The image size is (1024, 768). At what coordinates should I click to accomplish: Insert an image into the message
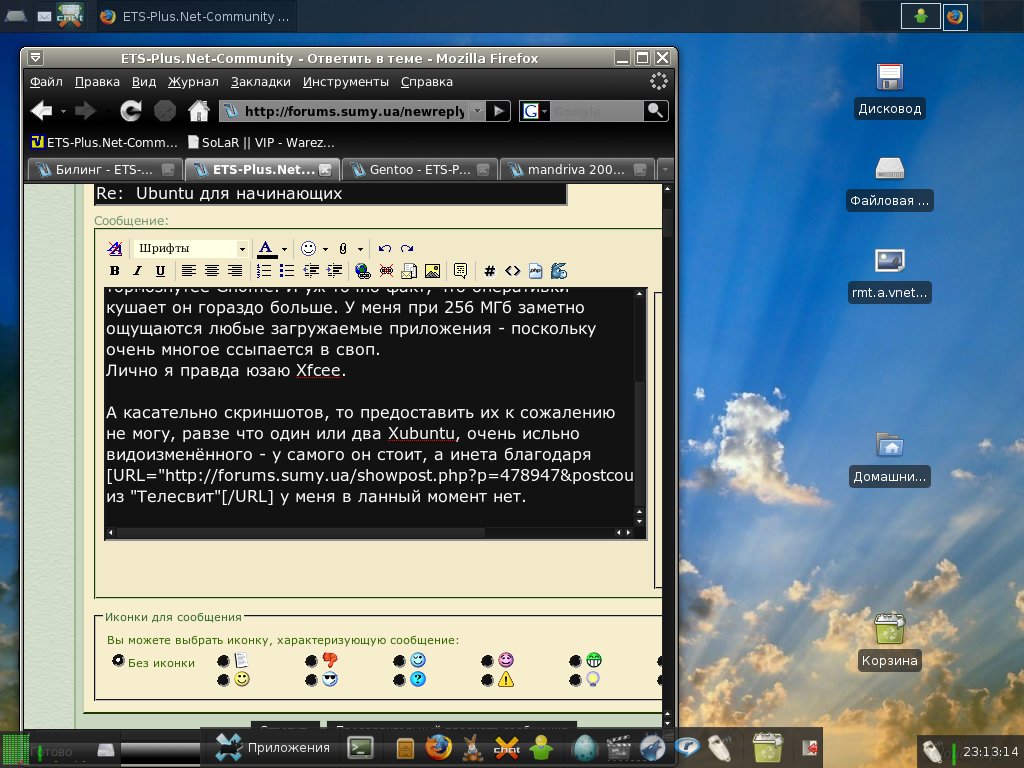coord(432,271)
